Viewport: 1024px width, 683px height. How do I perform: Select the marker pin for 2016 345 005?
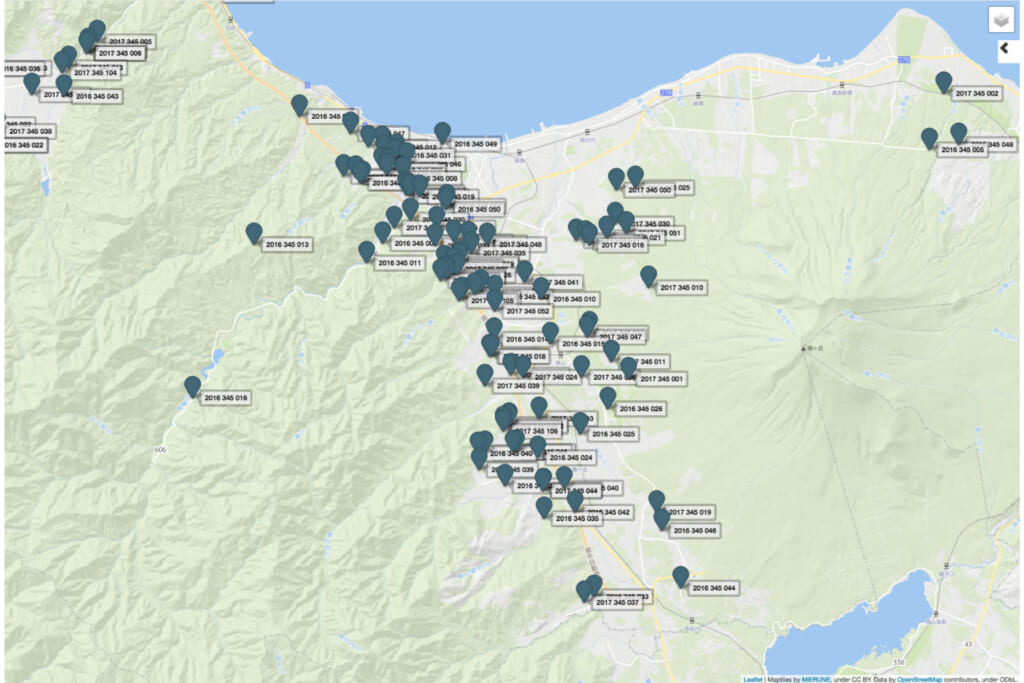[930, 137]
